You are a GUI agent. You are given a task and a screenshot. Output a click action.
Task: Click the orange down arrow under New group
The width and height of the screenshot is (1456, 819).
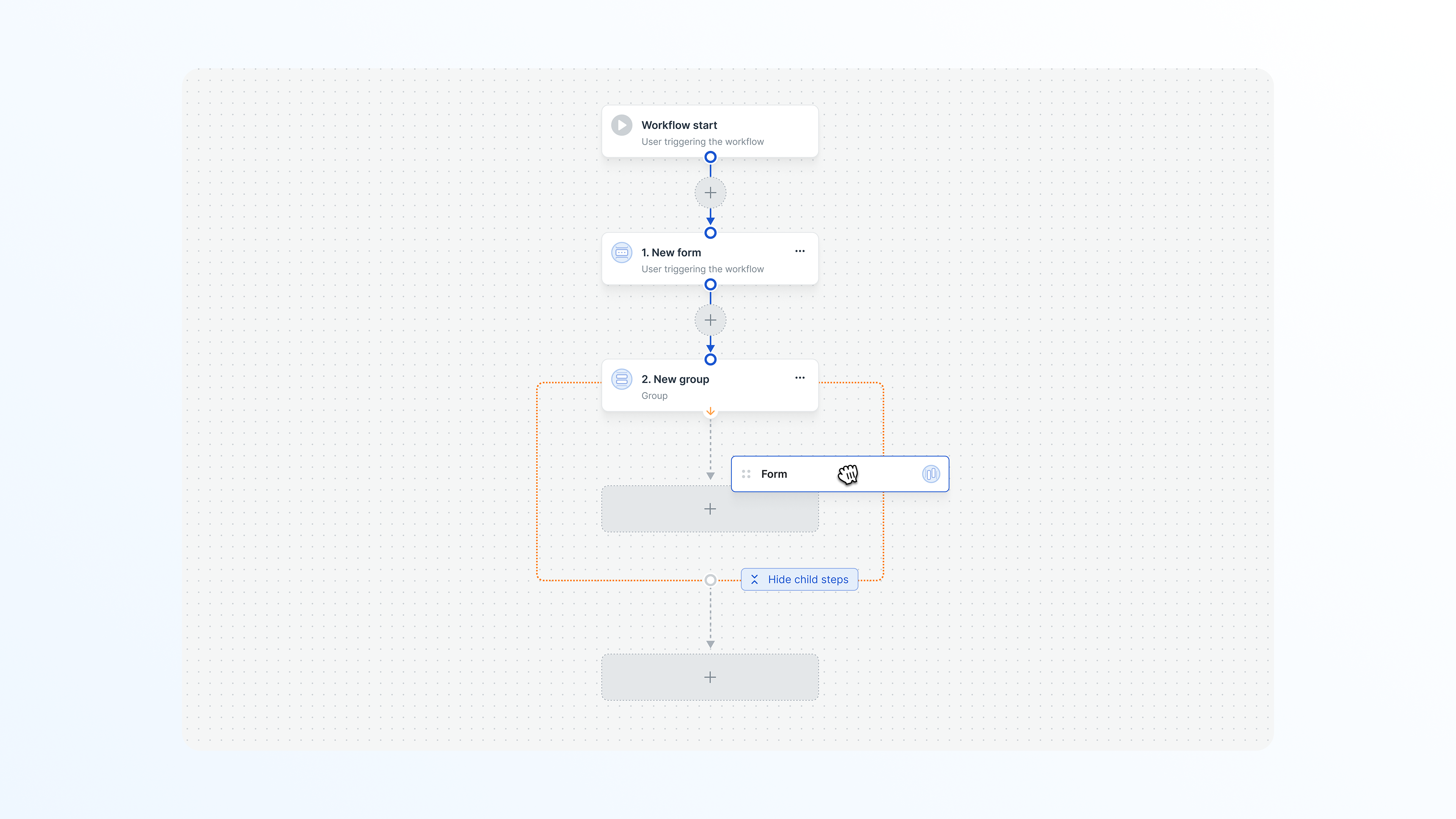pyautogui.click(x=710, y=411)
